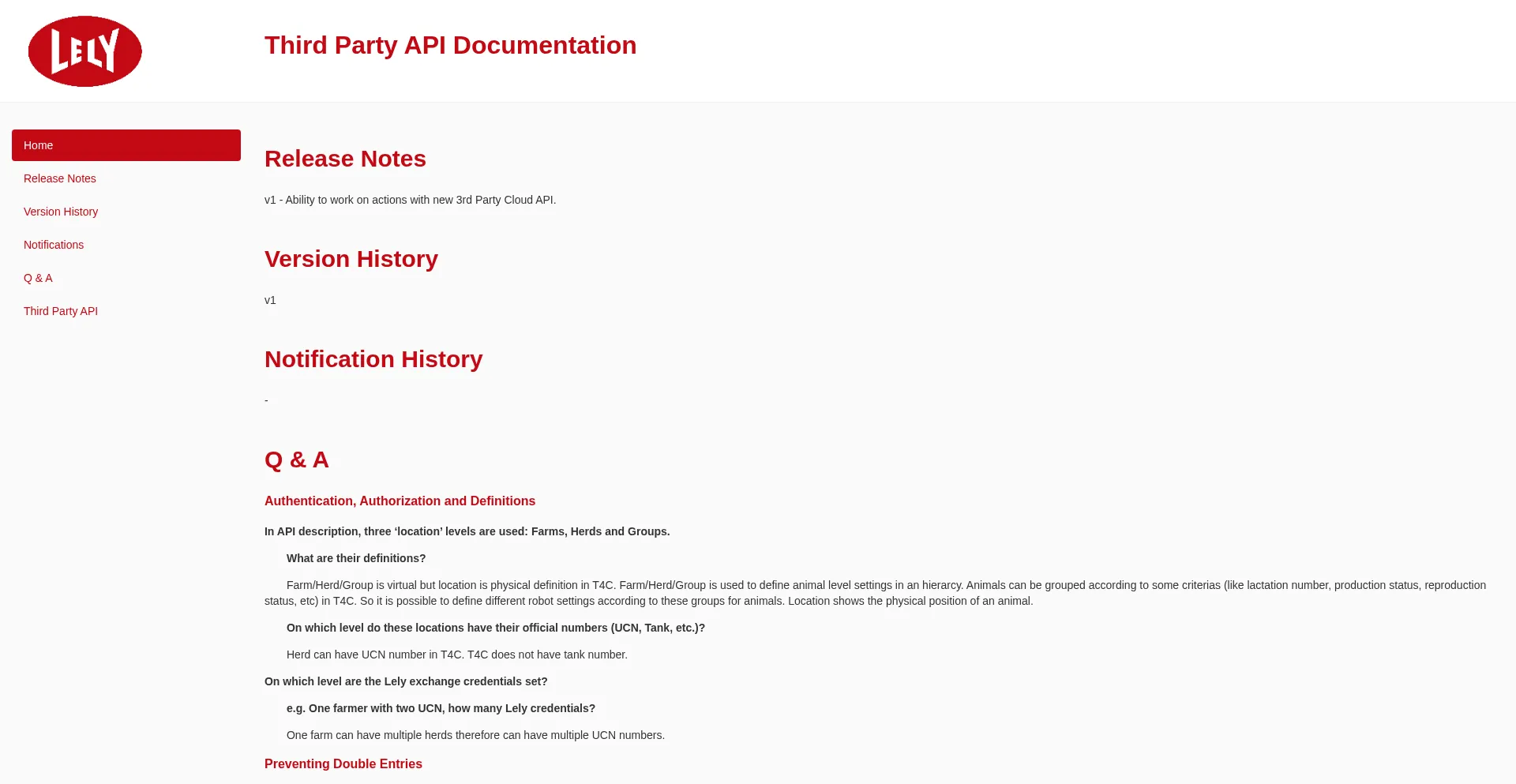Click the question 'What are their definitions?'

356,558
